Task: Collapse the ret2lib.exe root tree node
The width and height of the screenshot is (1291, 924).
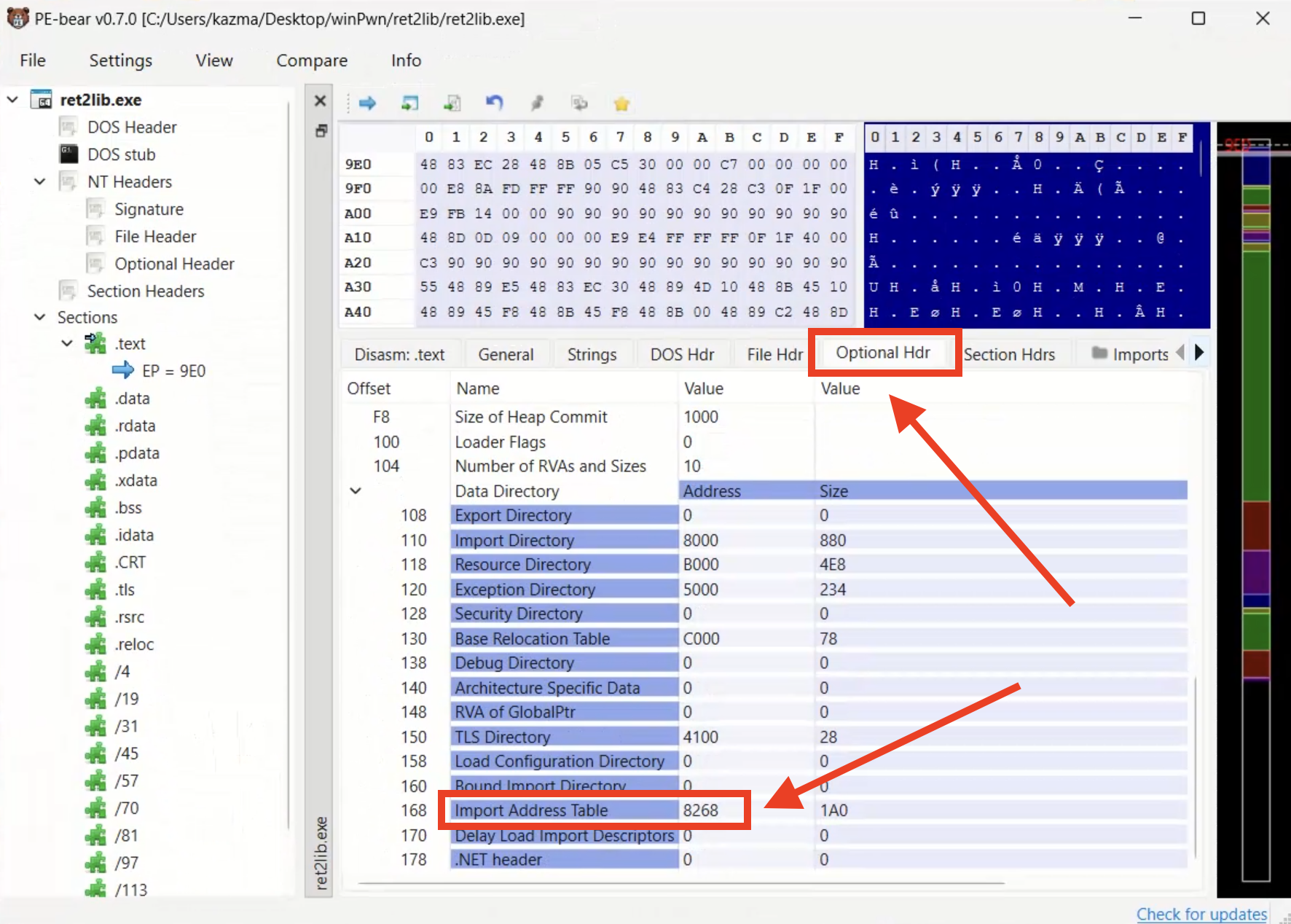Action: [x=12, y=99]
